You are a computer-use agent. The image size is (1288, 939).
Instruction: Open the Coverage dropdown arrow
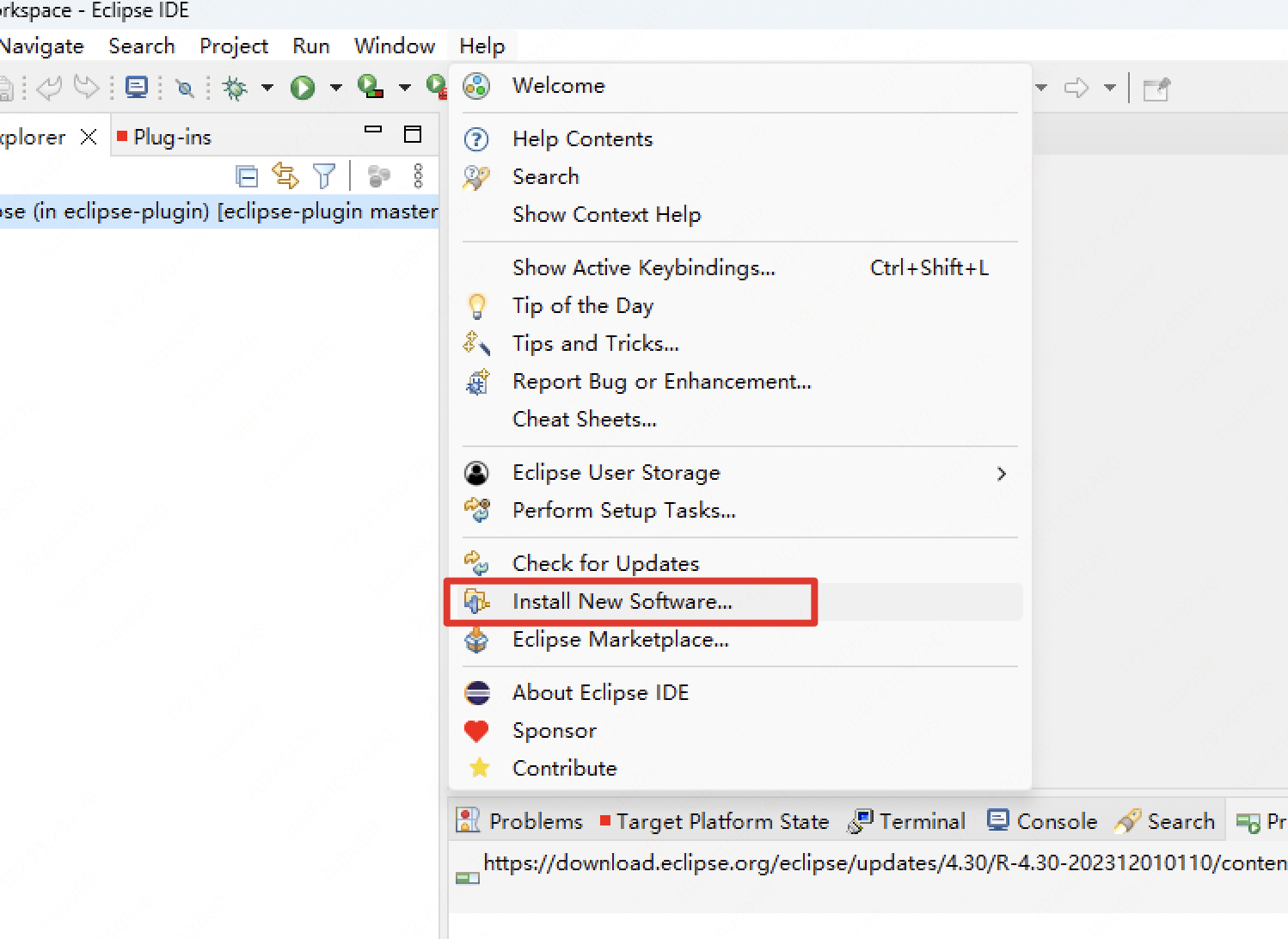(x=404, y=88)
